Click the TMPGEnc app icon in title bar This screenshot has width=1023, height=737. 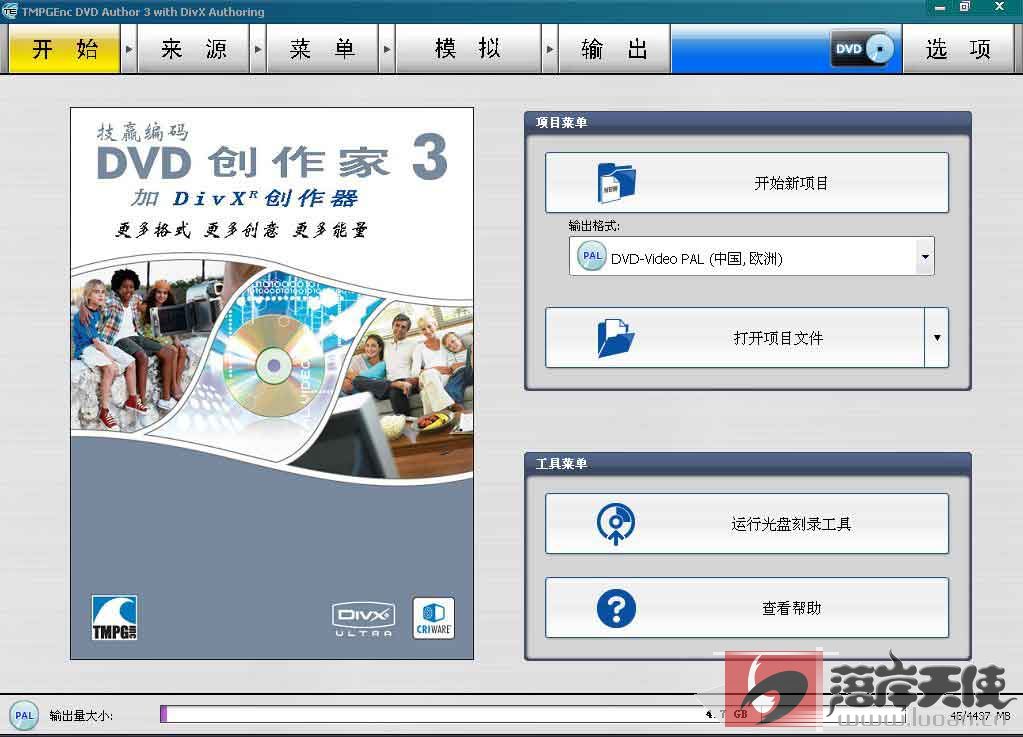coord(9,11)
